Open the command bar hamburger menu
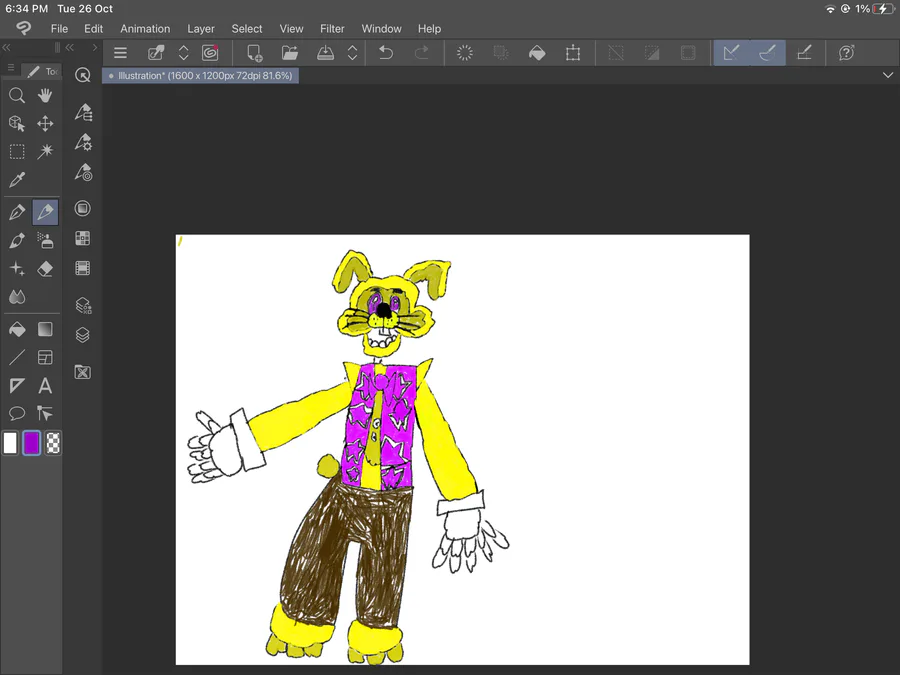900x675 pixels. pos(120,53)
